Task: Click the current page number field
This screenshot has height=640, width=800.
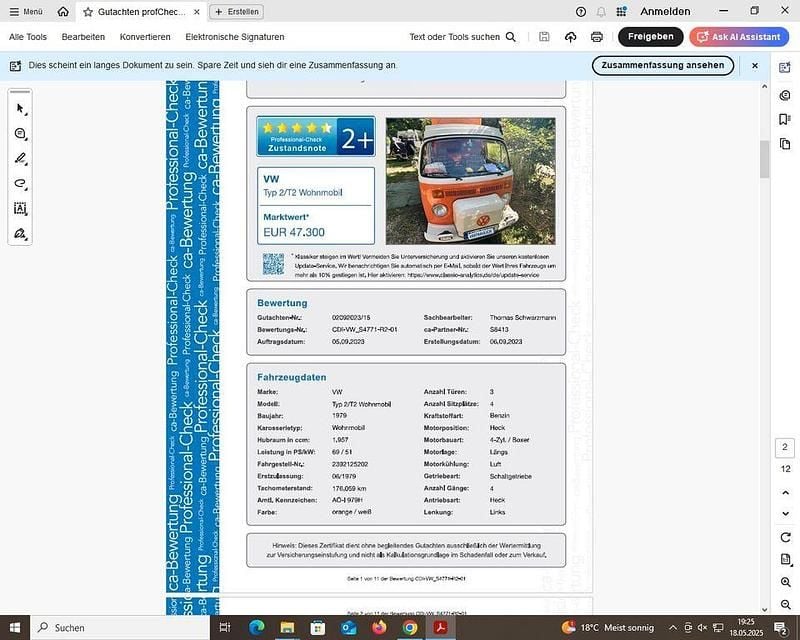Action: click(786, 447)
